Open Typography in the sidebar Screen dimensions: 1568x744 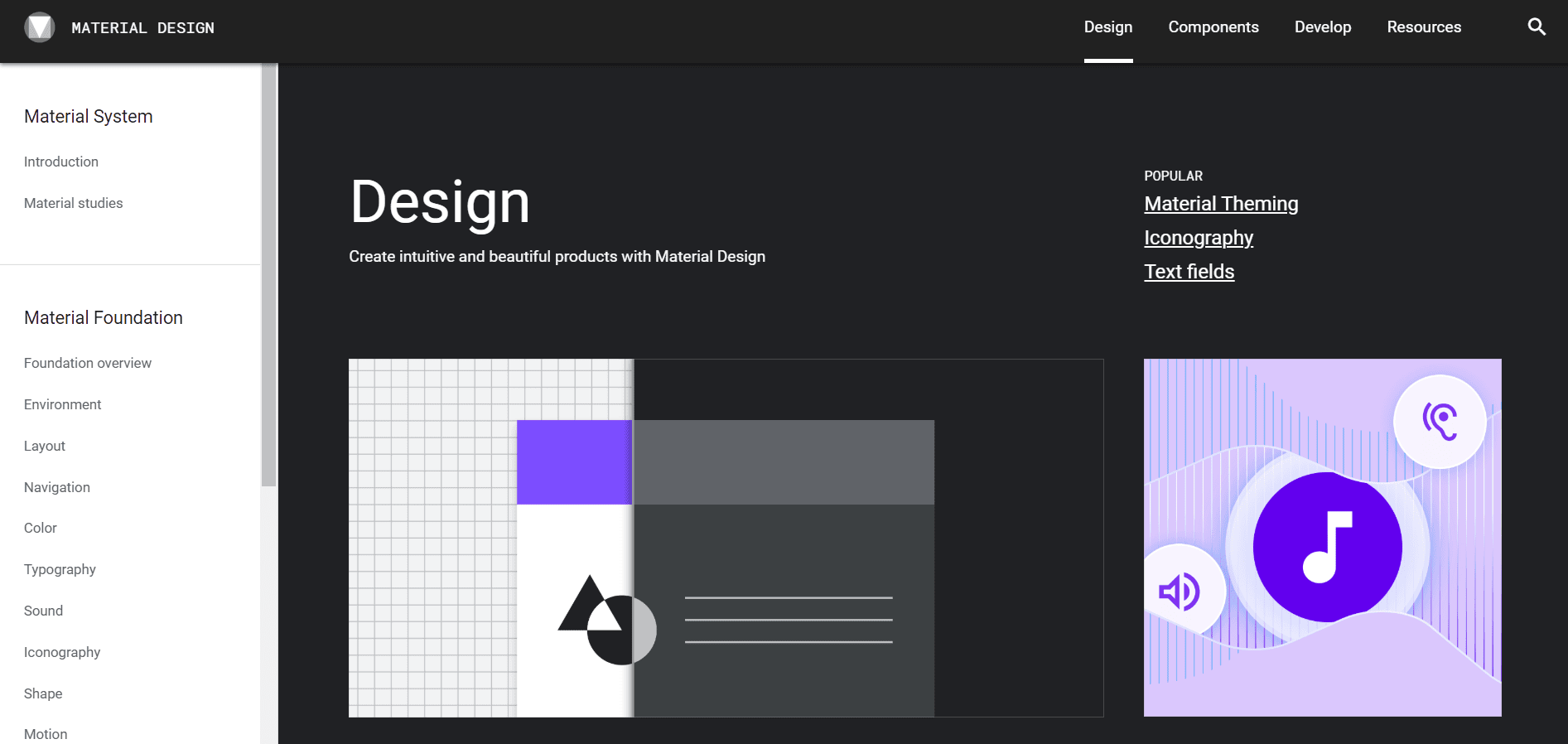point(60,569)
